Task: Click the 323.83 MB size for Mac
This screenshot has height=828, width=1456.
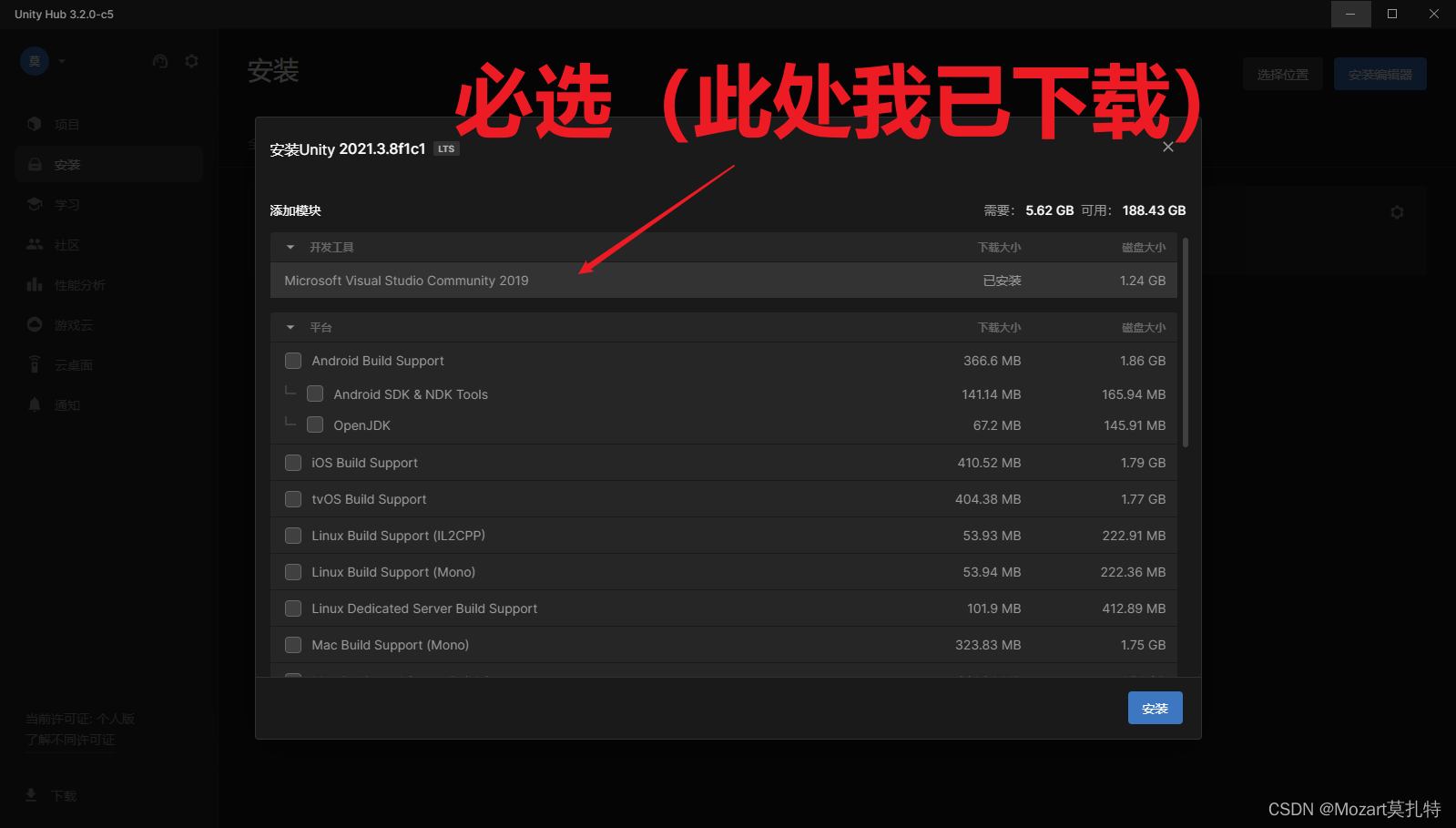Action: 988,645
